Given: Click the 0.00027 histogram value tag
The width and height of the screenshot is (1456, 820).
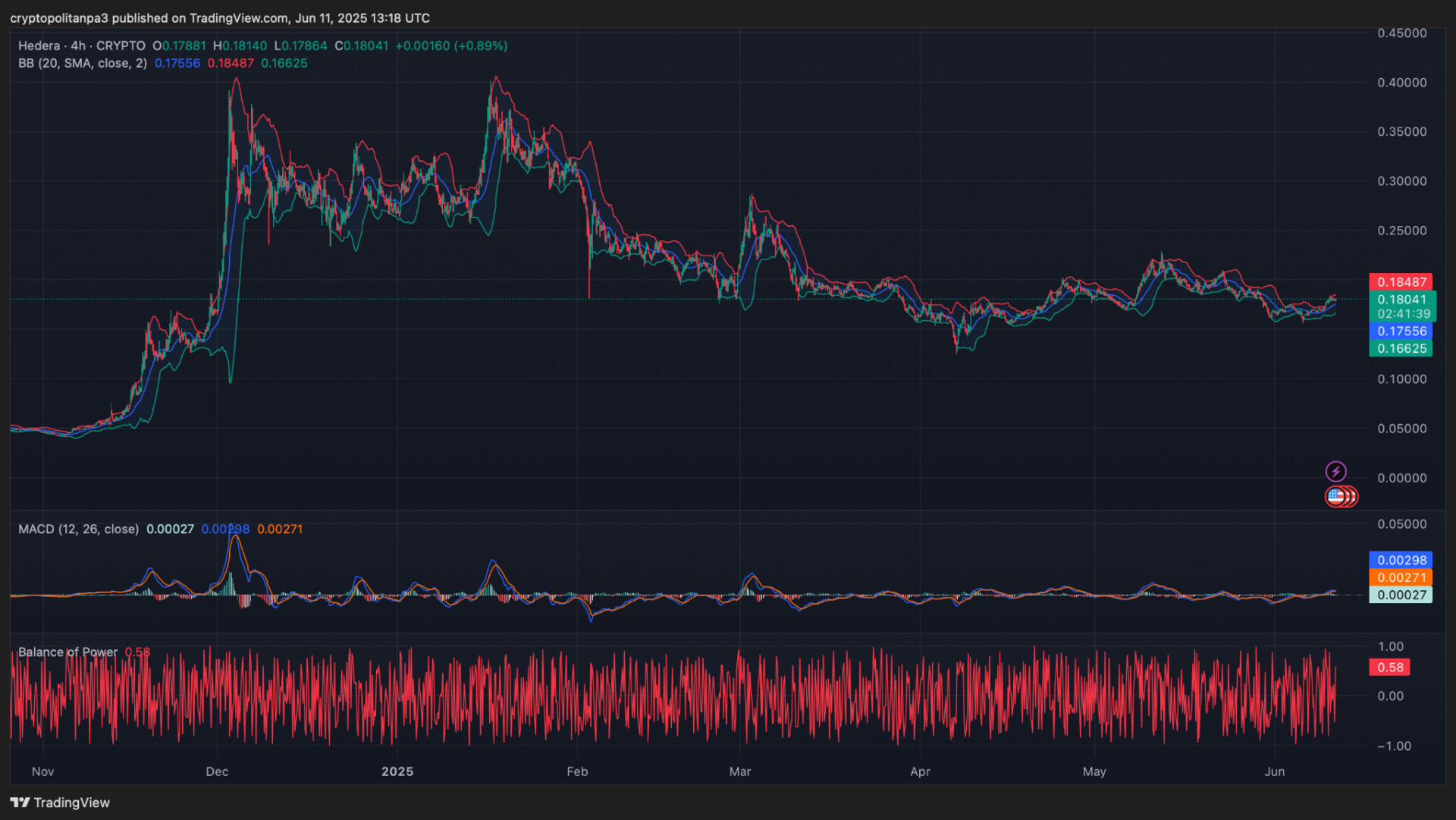Looking at the screenshot, I should (1401, 595).
